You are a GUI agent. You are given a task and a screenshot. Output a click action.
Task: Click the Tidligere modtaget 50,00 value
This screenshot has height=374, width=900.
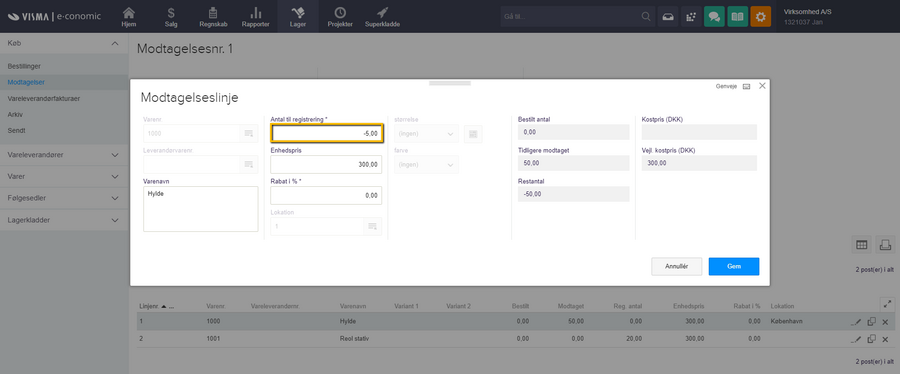click(573, 163)
